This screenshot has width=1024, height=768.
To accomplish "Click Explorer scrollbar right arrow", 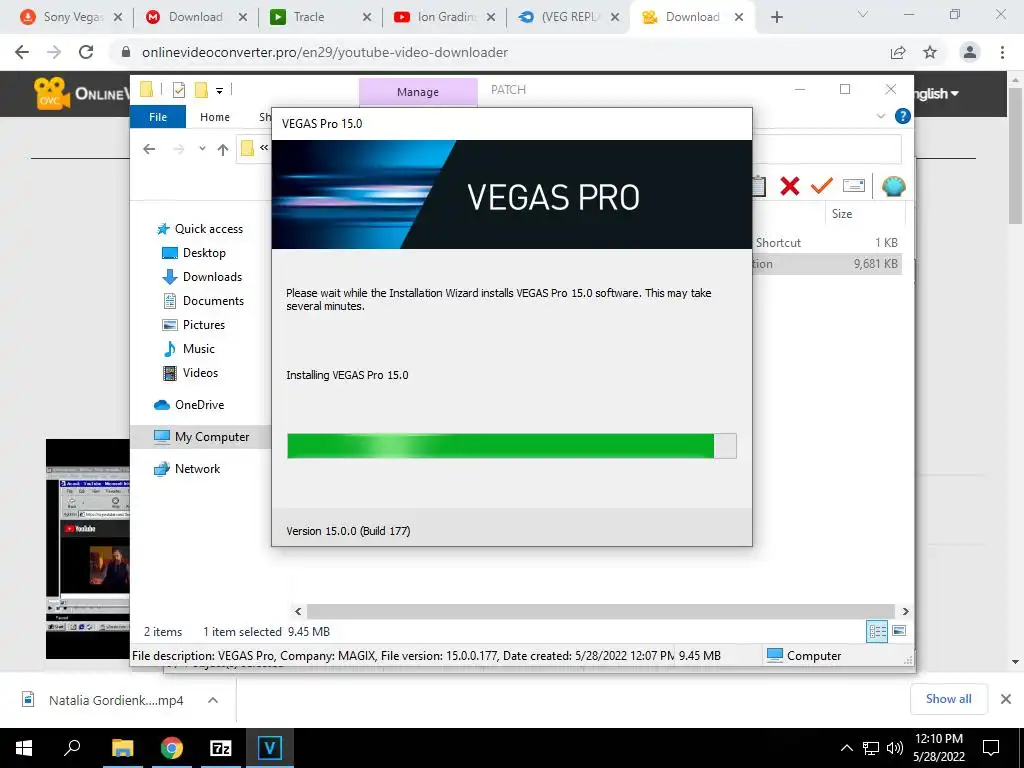I will [905, 611].
